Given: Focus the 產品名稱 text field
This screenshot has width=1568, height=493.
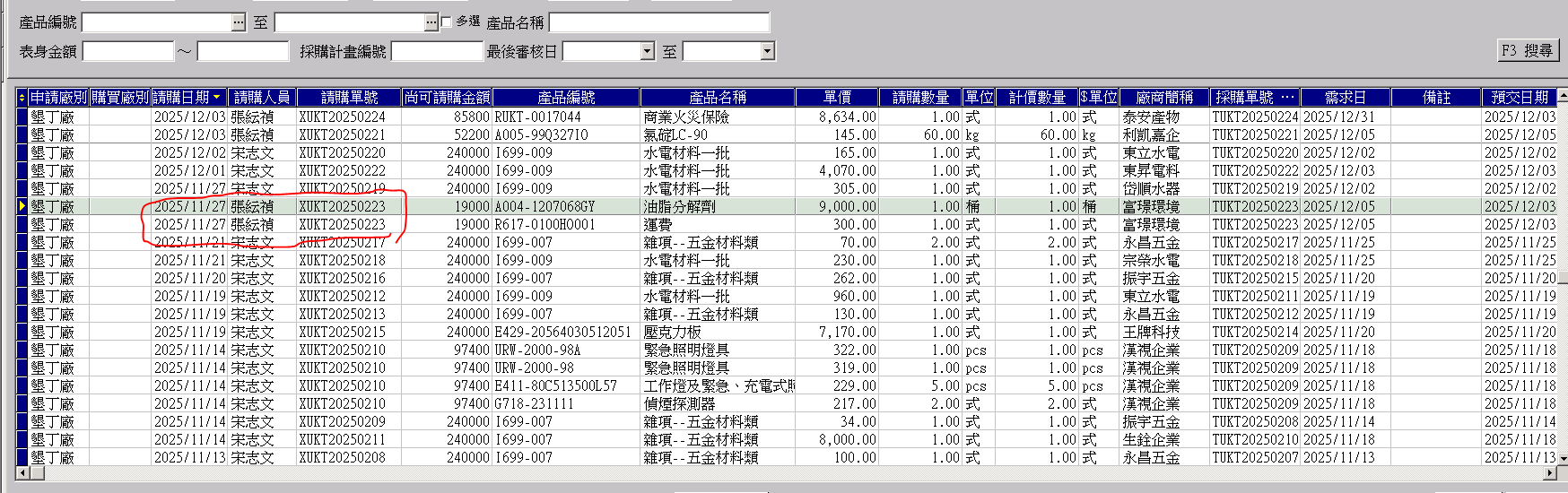Looking at the screenshot, I should pos(658,22).
